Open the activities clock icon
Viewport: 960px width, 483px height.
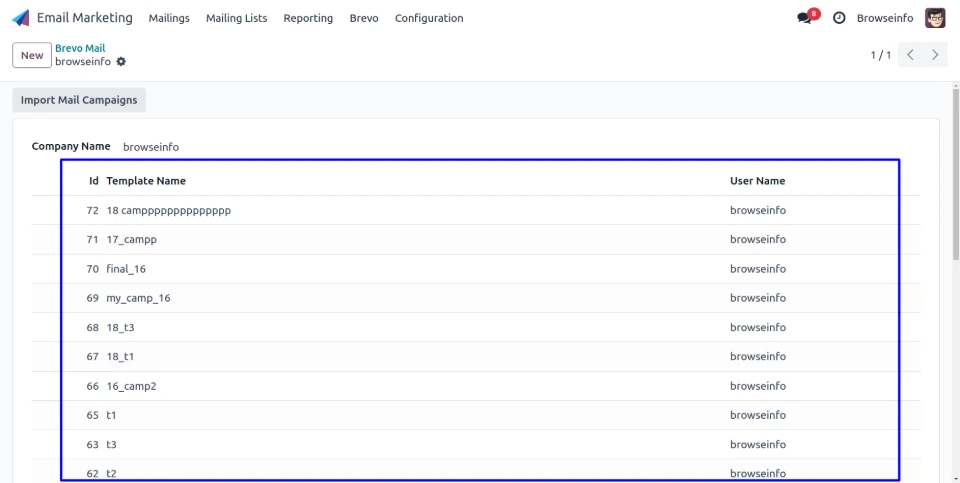(839, 18)
